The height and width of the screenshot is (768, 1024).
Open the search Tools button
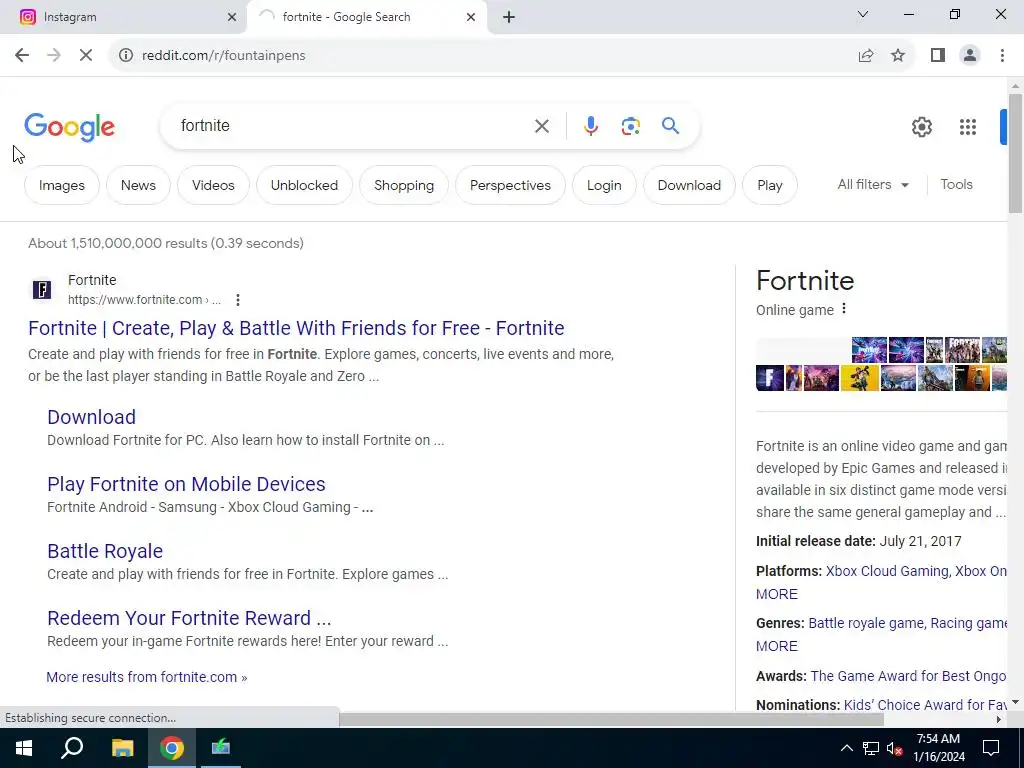956,185
